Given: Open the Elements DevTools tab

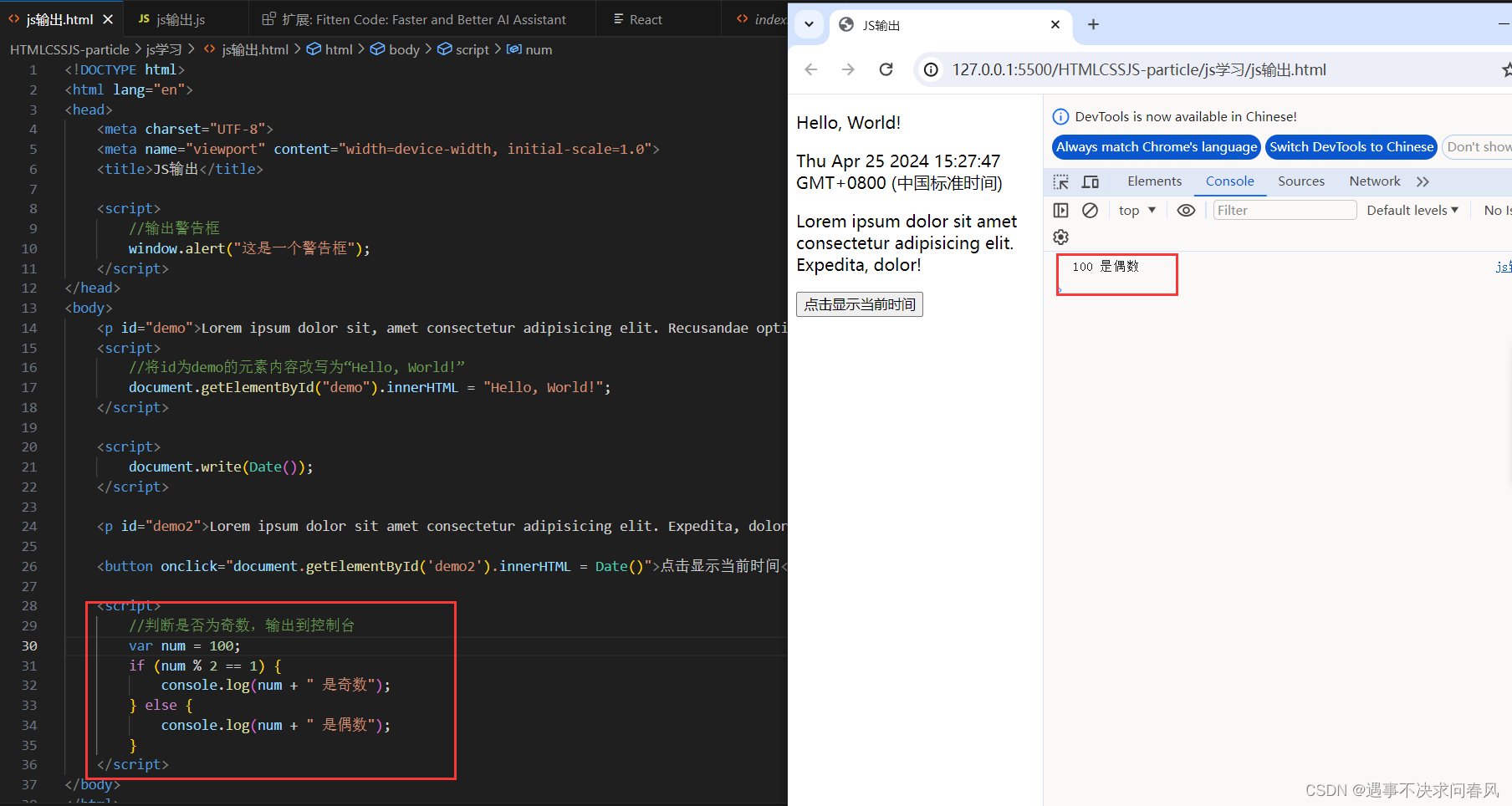Looking at the screenshot, I should (x=1154, y=181).
